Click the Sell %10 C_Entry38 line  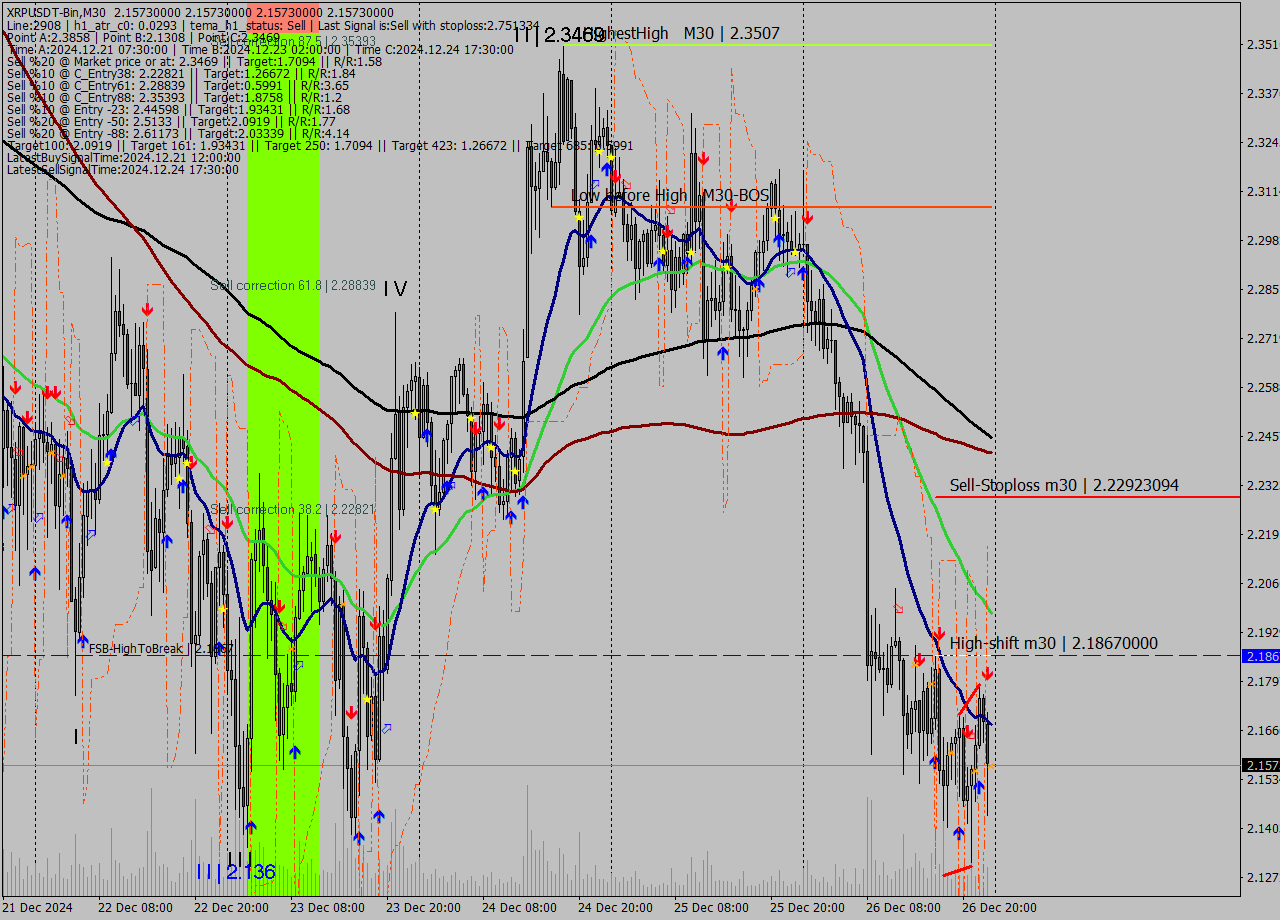pos(181,73)
